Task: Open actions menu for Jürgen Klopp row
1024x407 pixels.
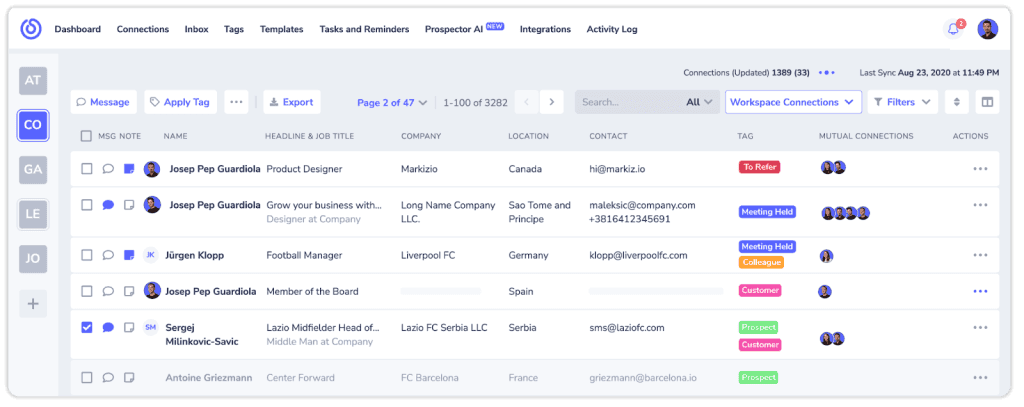Action: (980, 255)
